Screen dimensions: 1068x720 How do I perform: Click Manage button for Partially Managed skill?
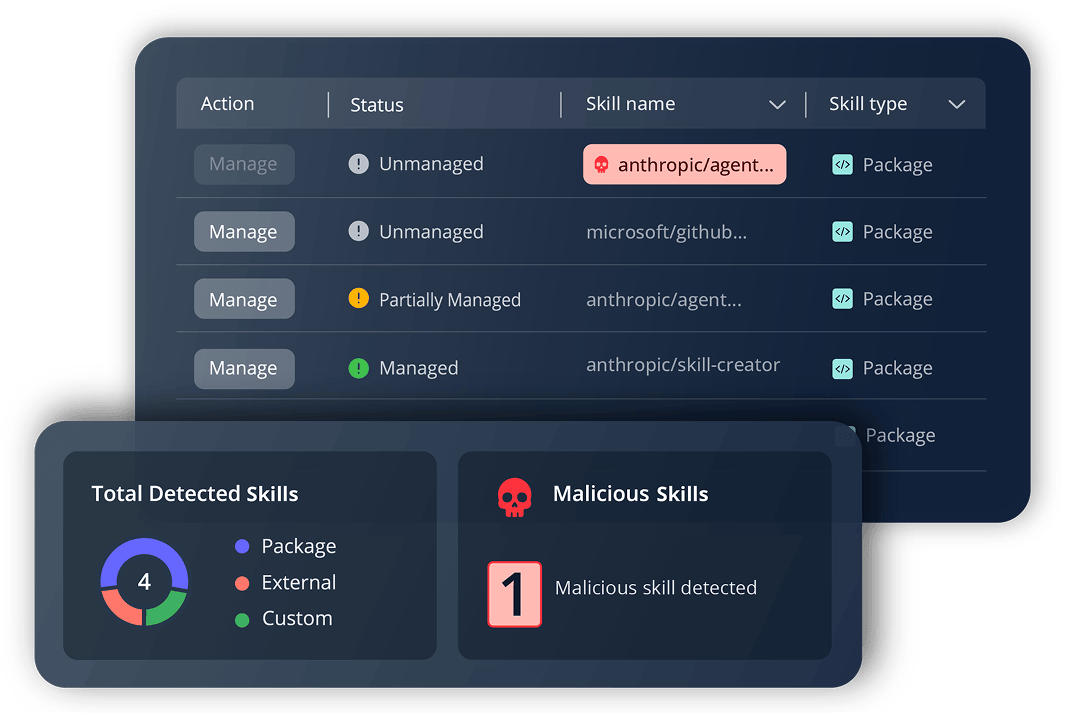tap(244, 299)
